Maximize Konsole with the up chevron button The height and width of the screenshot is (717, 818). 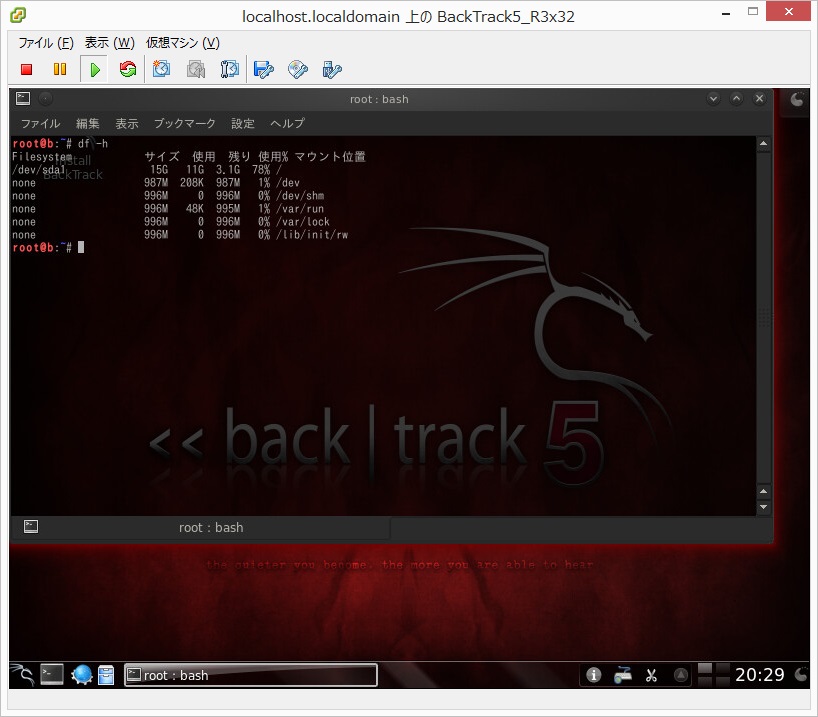(736, 99)
